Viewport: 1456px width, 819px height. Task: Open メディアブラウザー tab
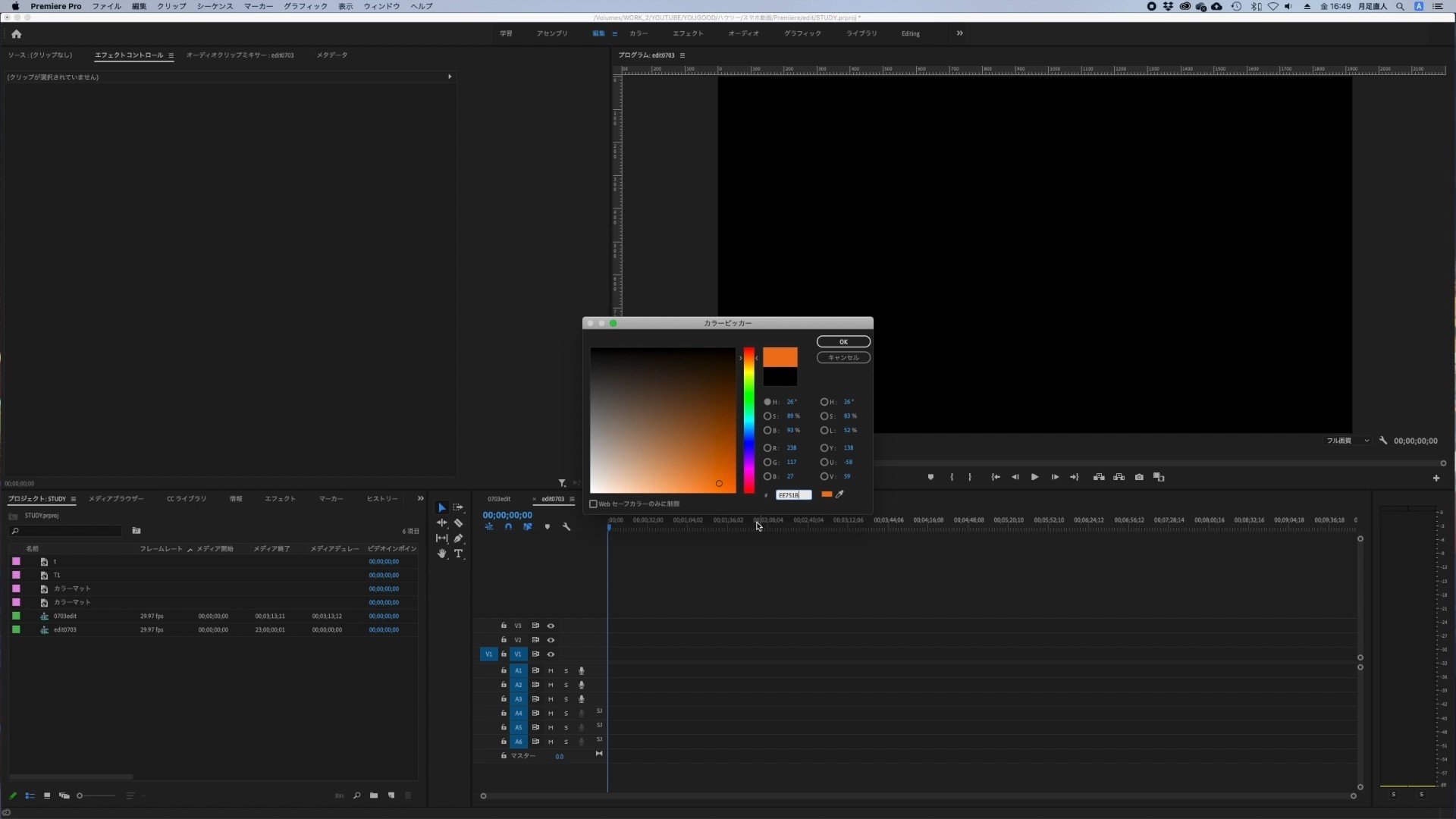[x=116, y=499]
